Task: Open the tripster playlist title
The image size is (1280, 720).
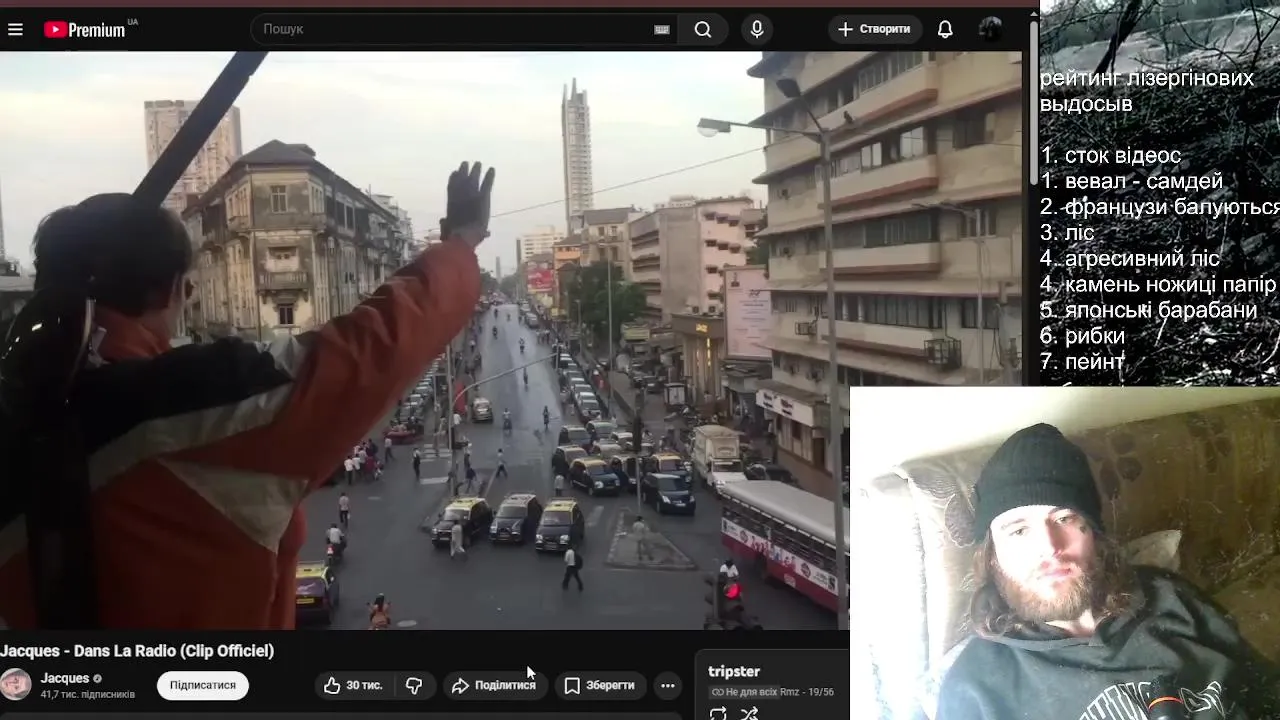Action: (734, 671)
